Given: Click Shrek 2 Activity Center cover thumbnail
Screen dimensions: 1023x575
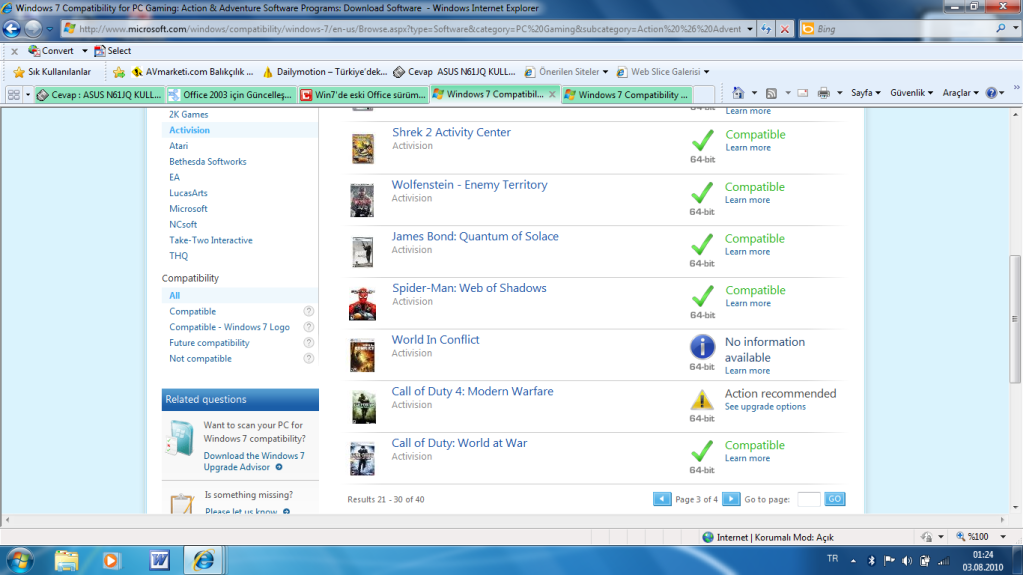Looking at the screenshot, I should tap(363, 148).
